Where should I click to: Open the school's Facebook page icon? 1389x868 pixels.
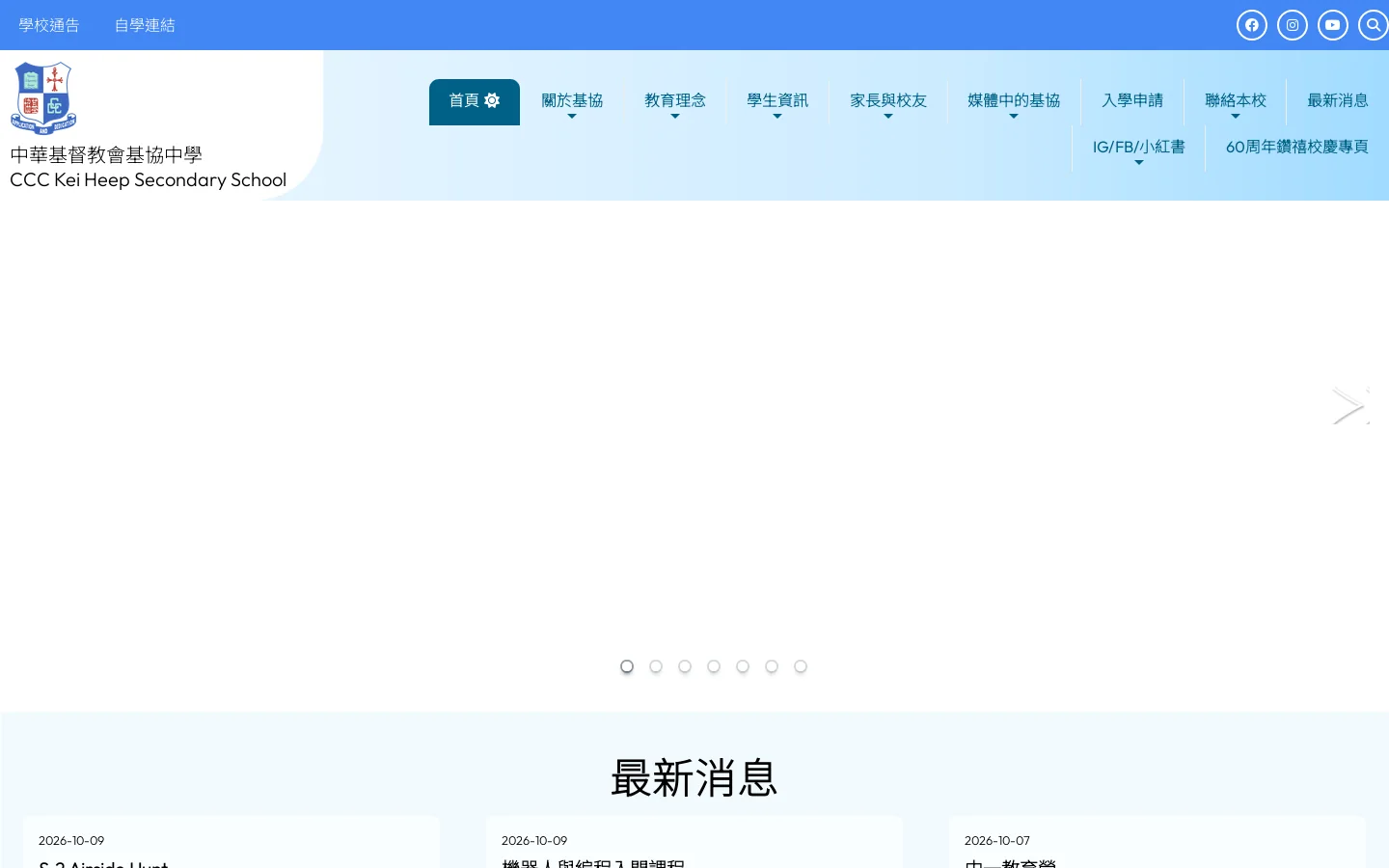coord(1252,25)
